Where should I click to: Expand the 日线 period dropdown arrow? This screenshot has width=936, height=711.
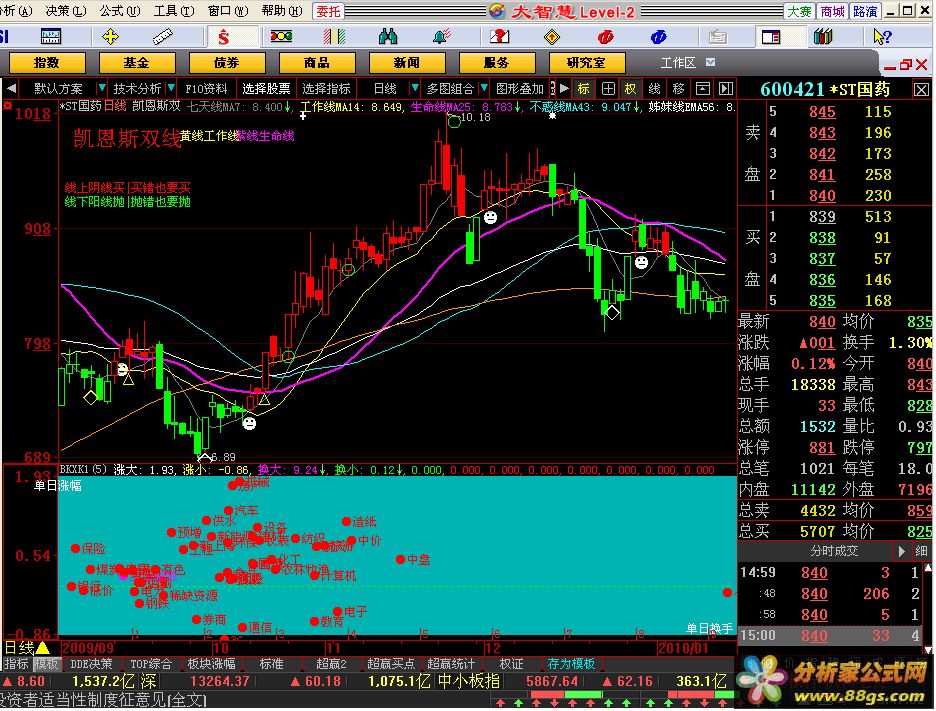click(x=414, y=88)
